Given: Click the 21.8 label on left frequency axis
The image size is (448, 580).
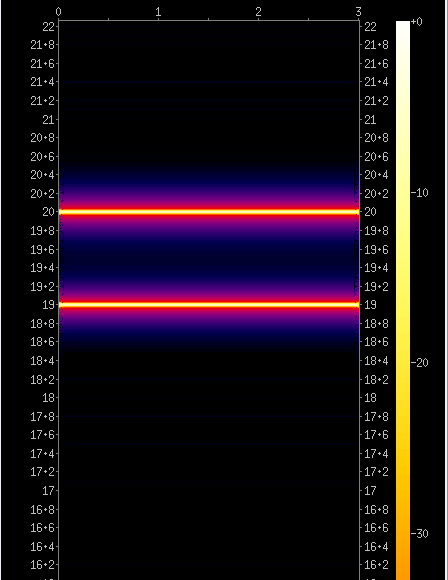Looking at the screenshot, I should (x=43, y=45).
